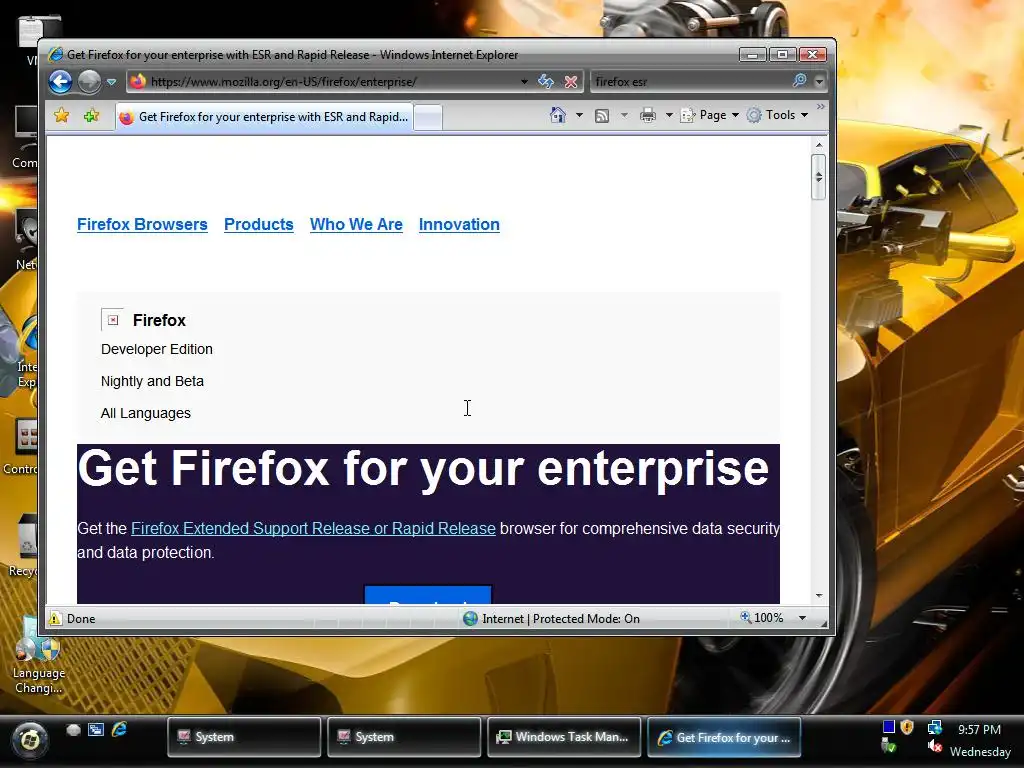Image resolution: width=1024 pixels, height=768 pixels.
Task: Open the Innovation link
Action: [459, 224]
